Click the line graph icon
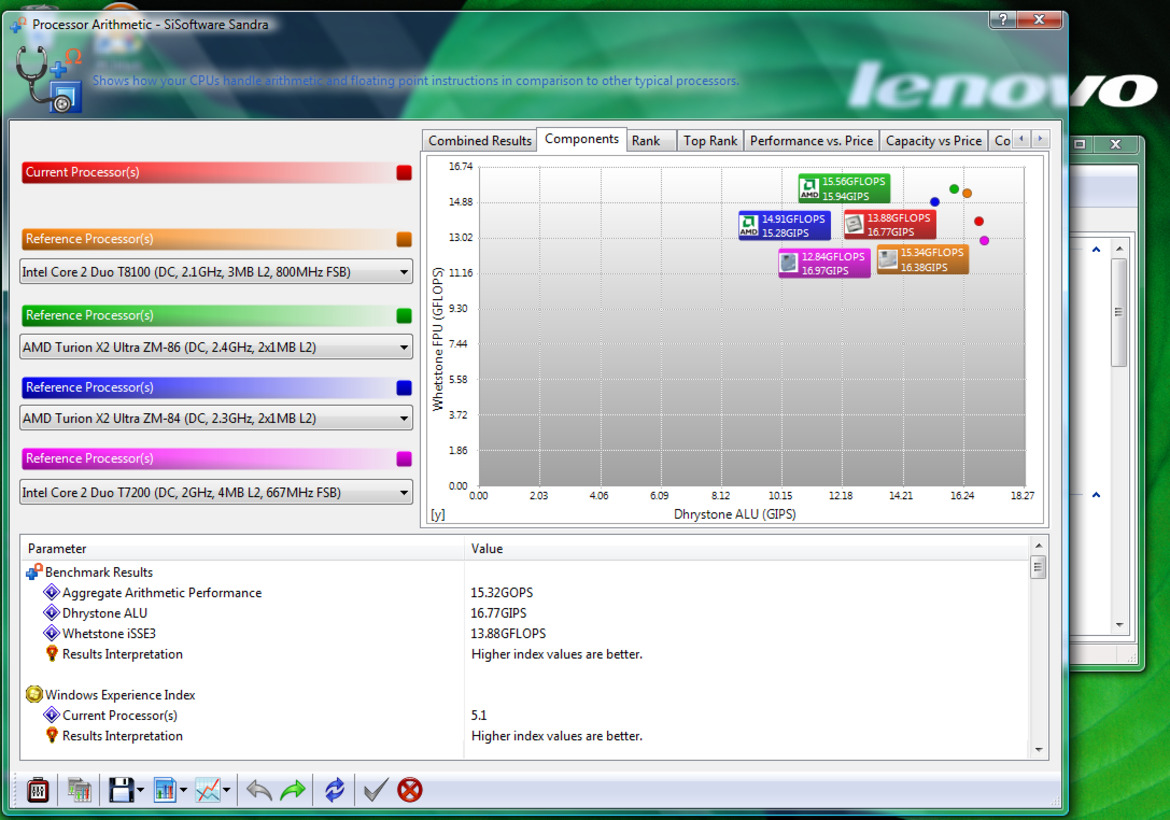 coord(207,789)
